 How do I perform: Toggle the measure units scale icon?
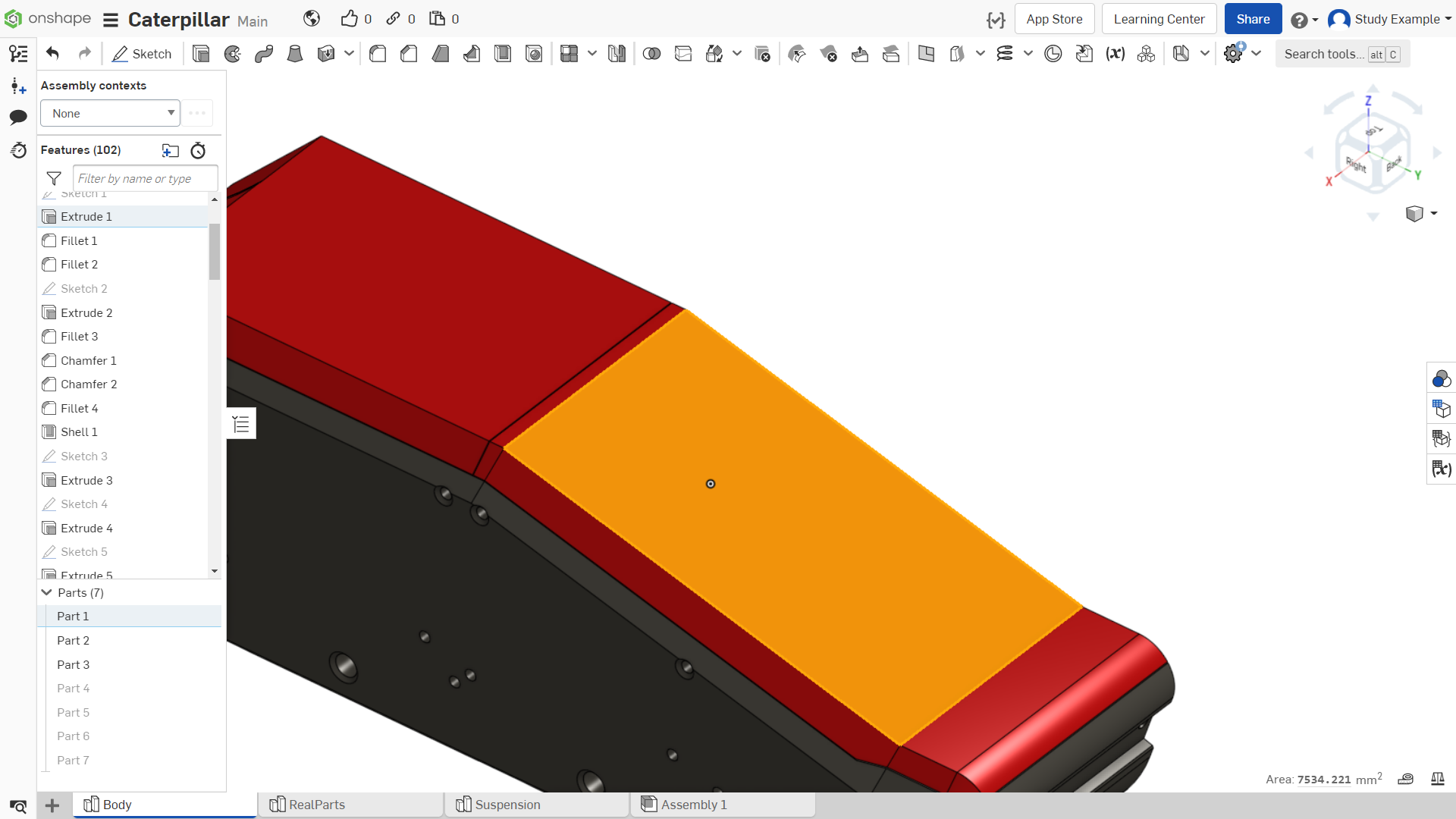(1405, 779)
